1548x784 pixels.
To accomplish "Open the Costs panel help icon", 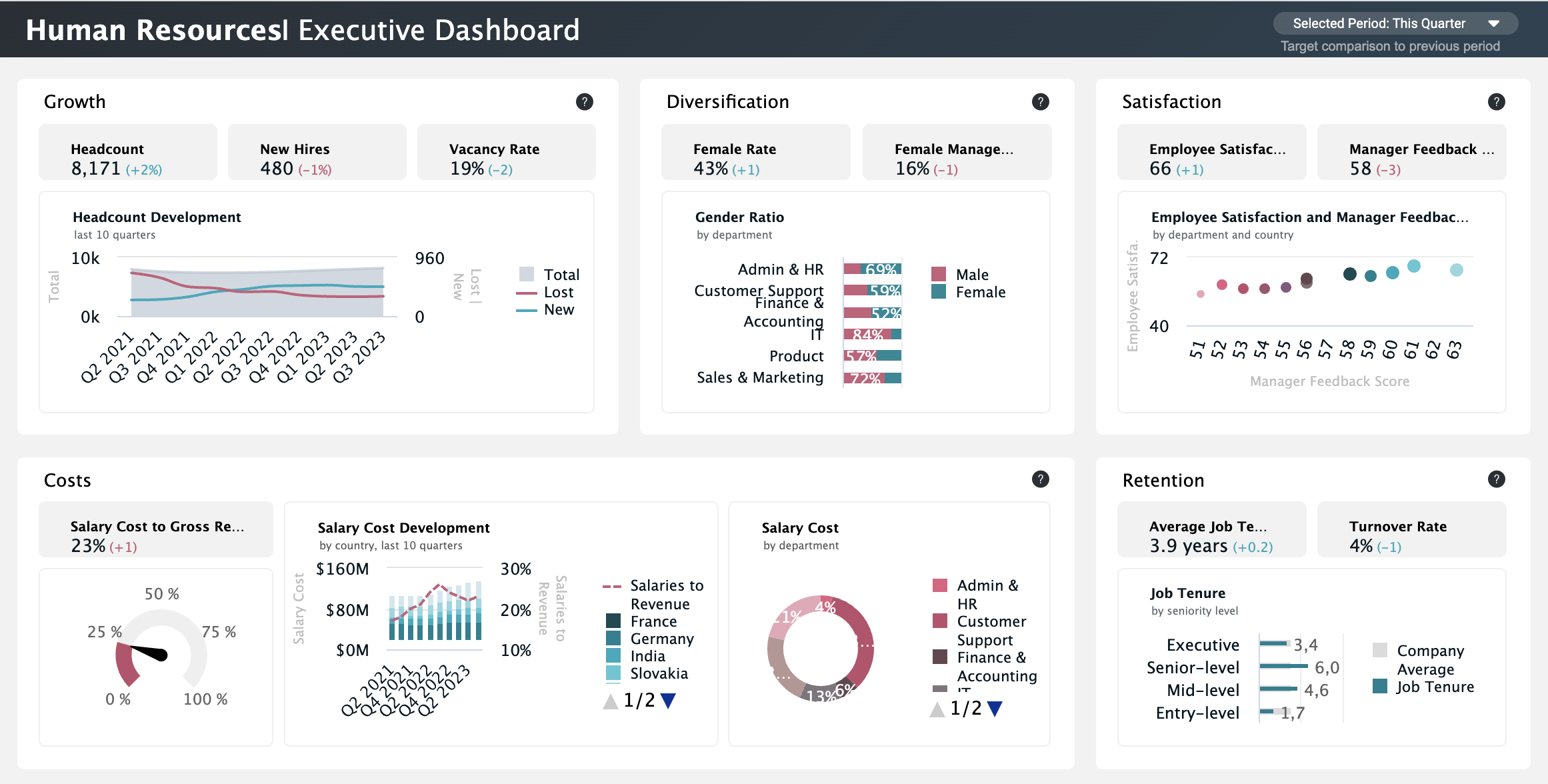I will tap(1039, 479).
